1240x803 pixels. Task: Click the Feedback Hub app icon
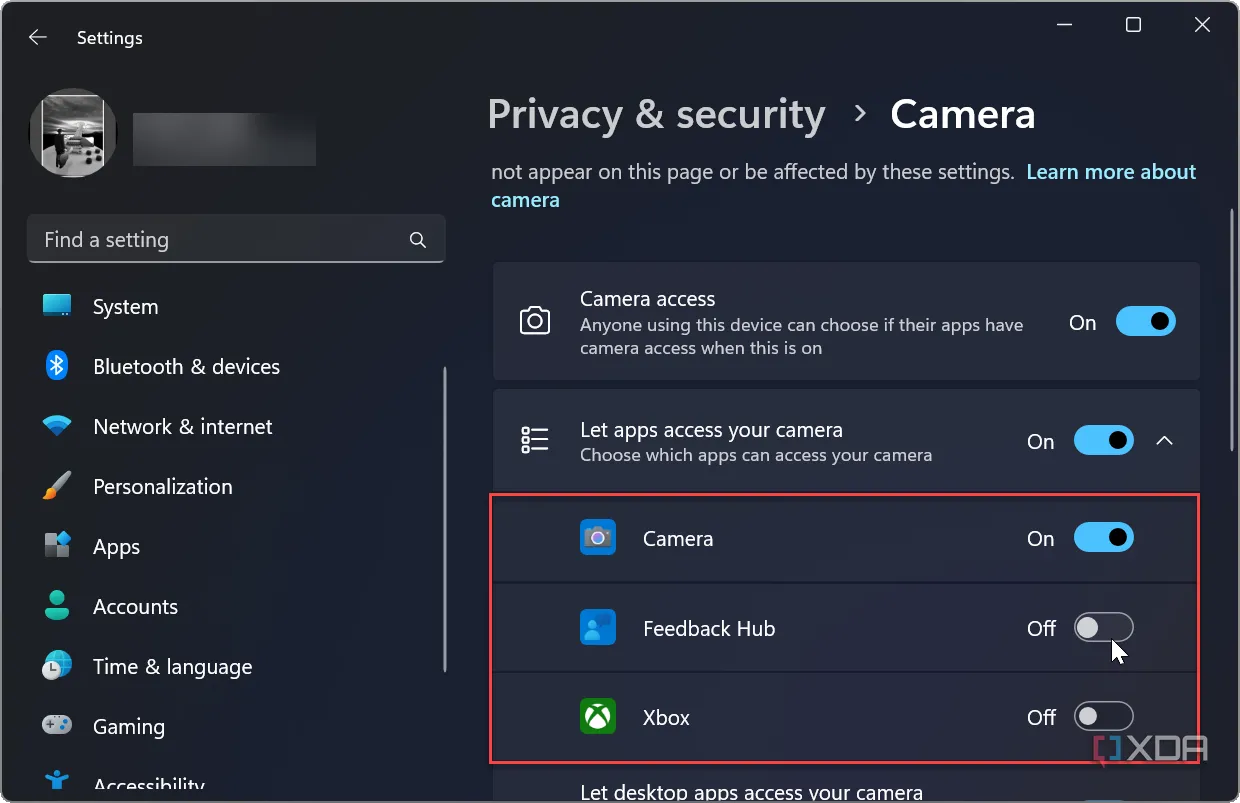click(x=598, y=628)
